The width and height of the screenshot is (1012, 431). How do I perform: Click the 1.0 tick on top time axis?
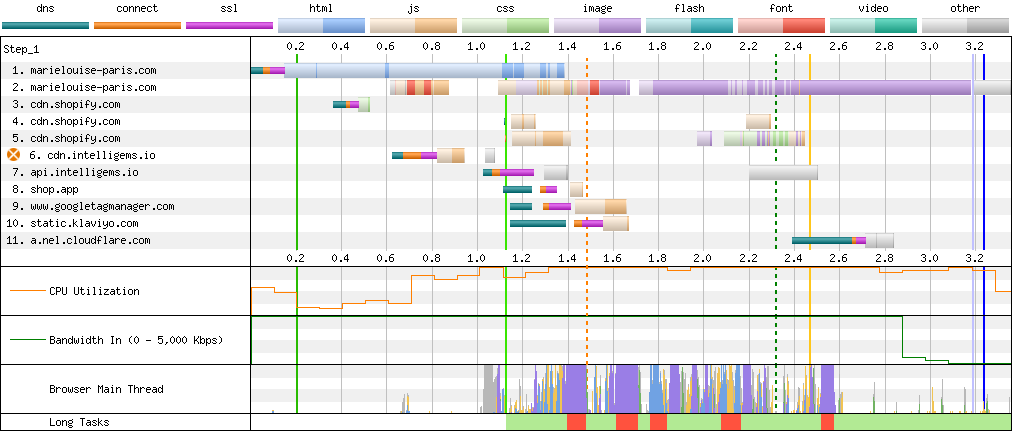click(477, 46)
